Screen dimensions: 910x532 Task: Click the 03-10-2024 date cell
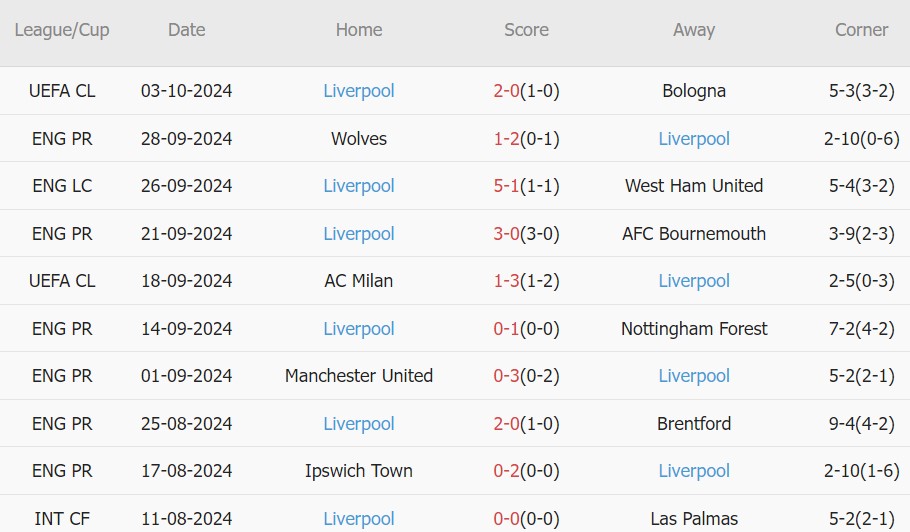(x=187, y=91)
